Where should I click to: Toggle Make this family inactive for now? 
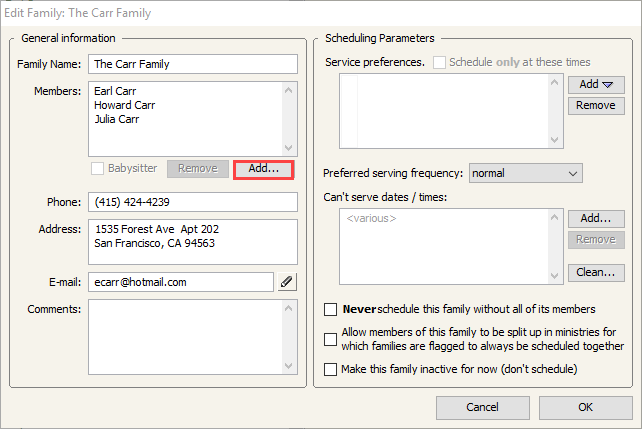point(330,369)
